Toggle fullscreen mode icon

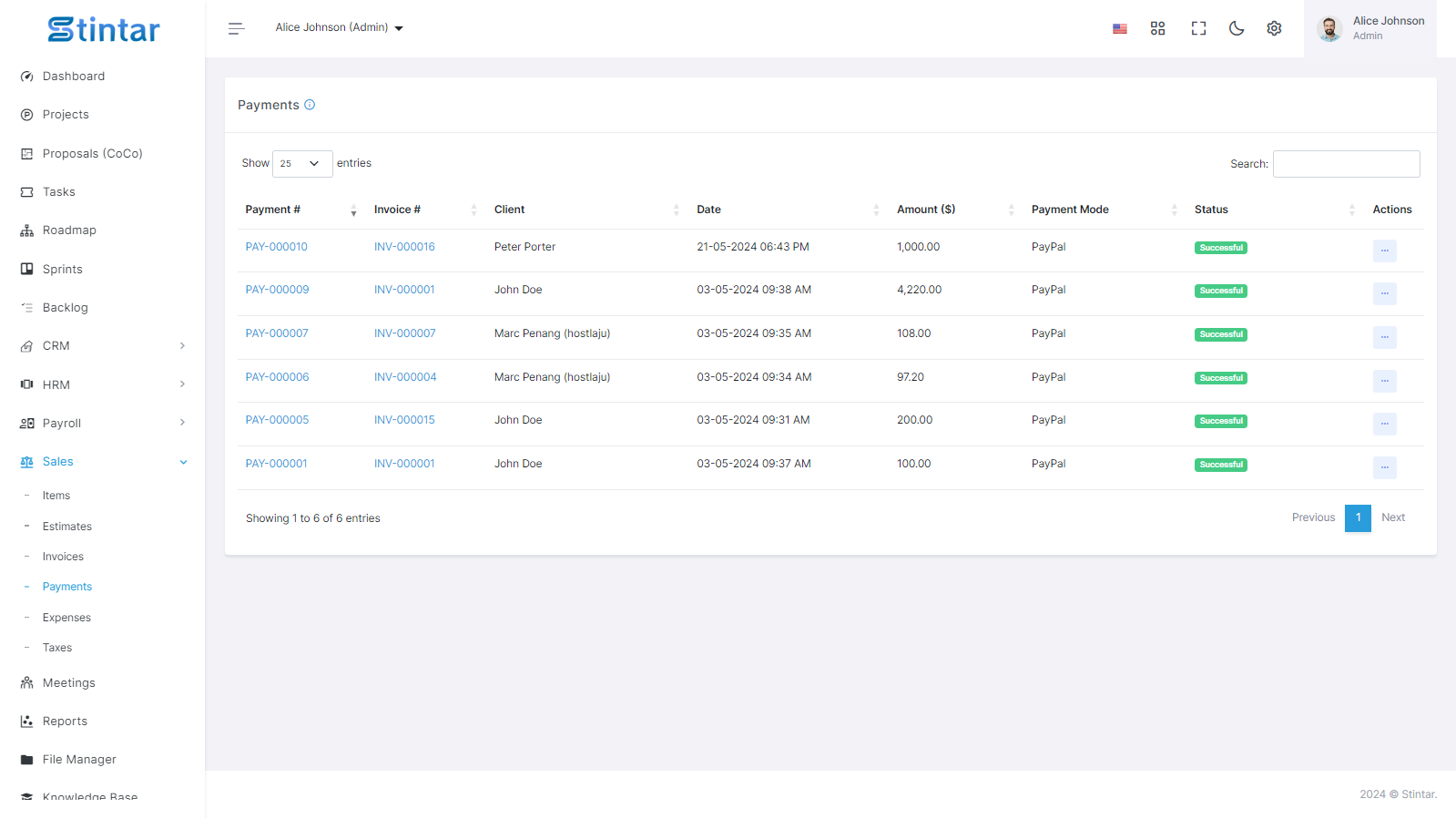click(1198, 28)
